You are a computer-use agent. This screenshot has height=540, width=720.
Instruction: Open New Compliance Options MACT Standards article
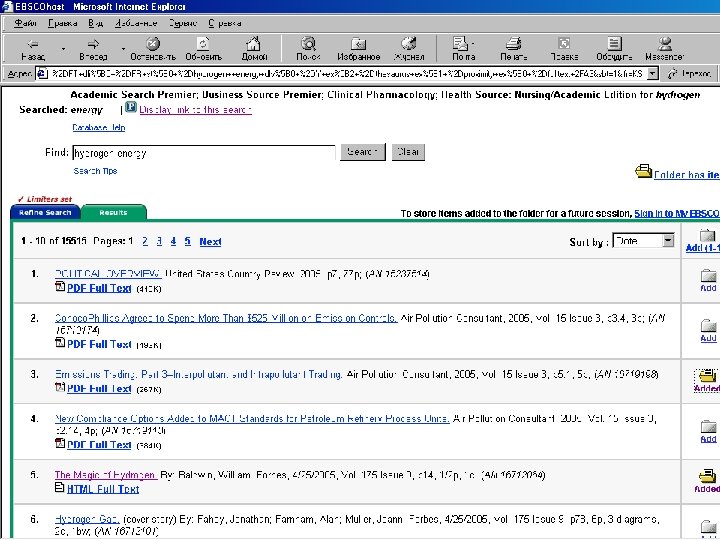point(252,418)
